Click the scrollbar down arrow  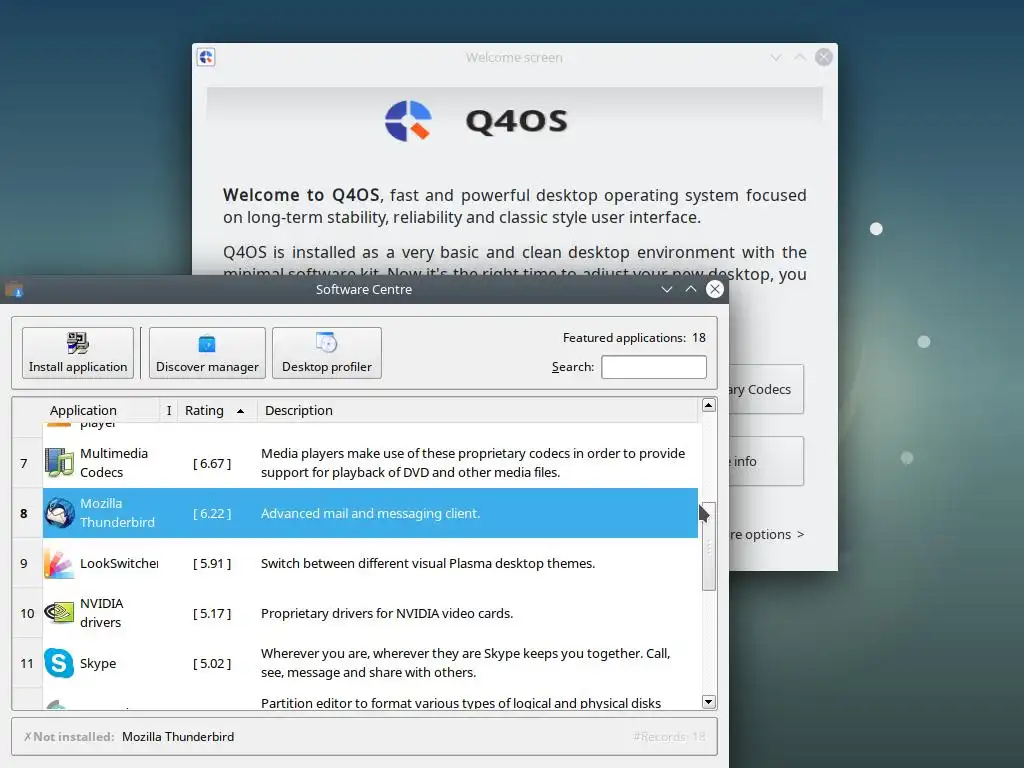pos(709,702)
